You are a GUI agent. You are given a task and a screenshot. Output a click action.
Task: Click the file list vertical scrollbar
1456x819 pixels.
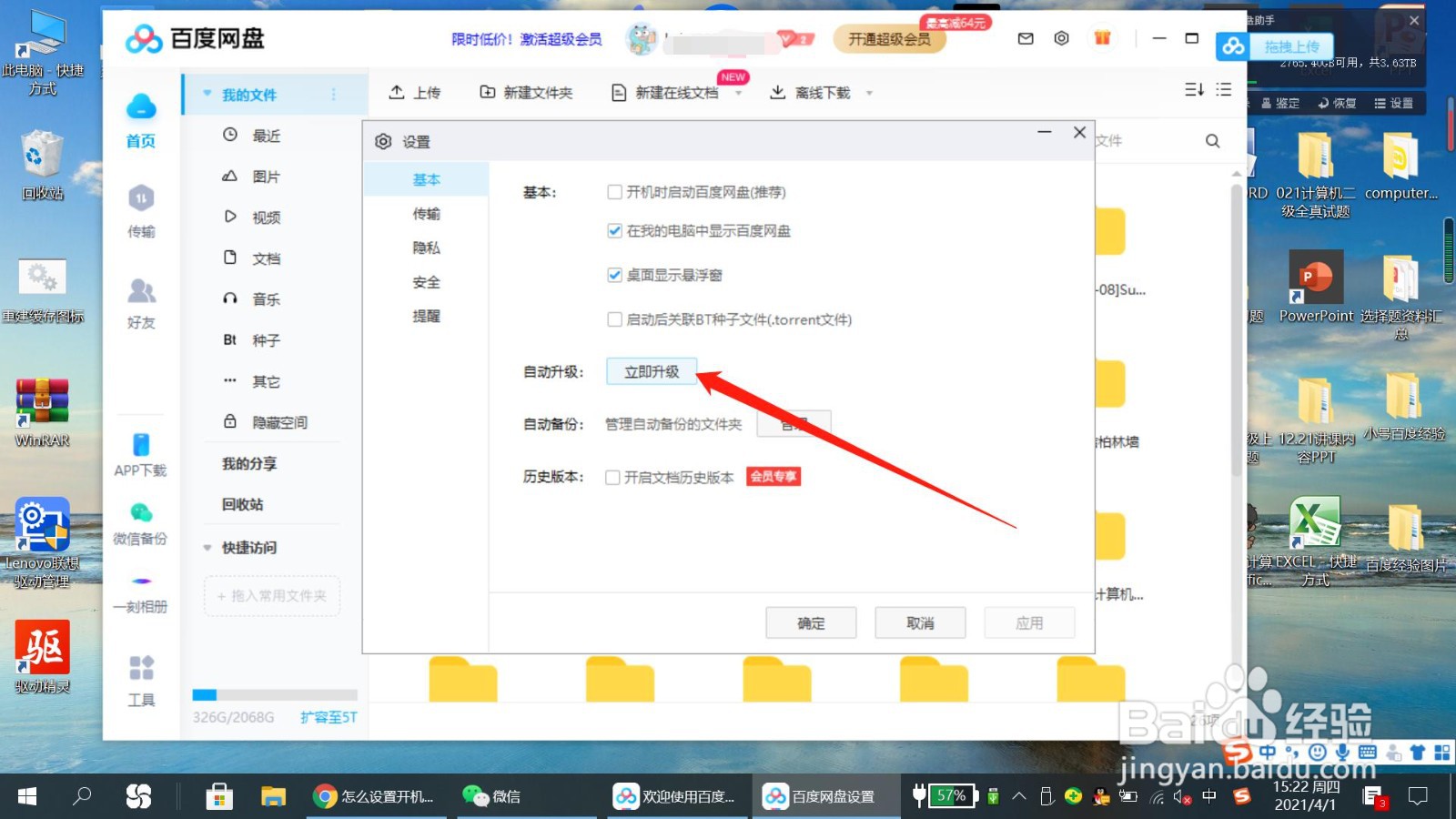pyautogui.click(x=1237, y=329)
